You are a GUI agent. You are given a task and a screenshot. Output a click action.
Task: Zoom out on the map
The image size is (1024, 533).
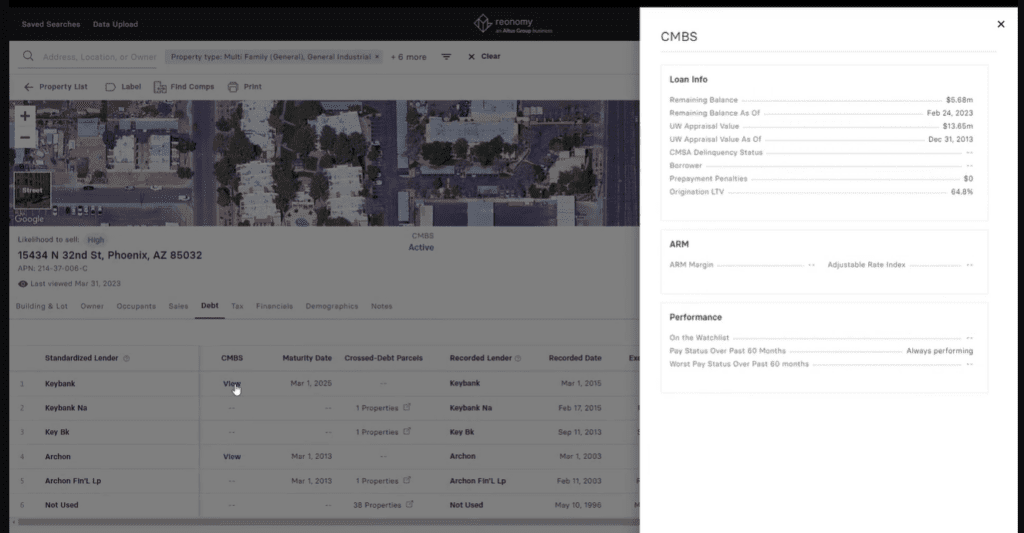[25, 138]
